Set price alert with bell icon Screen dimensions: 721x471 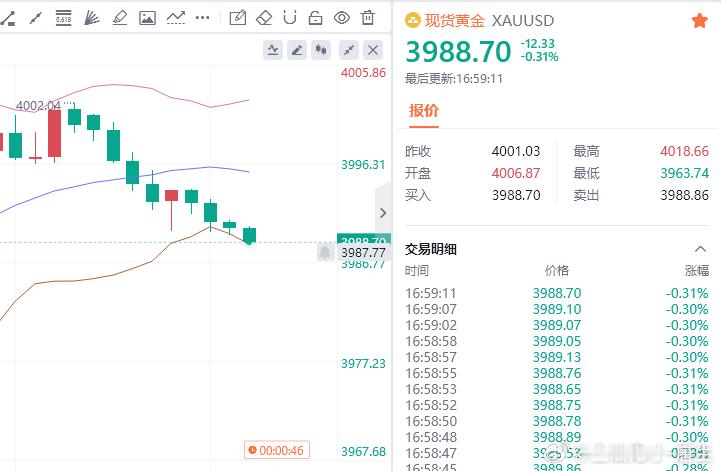coord(325,252)
